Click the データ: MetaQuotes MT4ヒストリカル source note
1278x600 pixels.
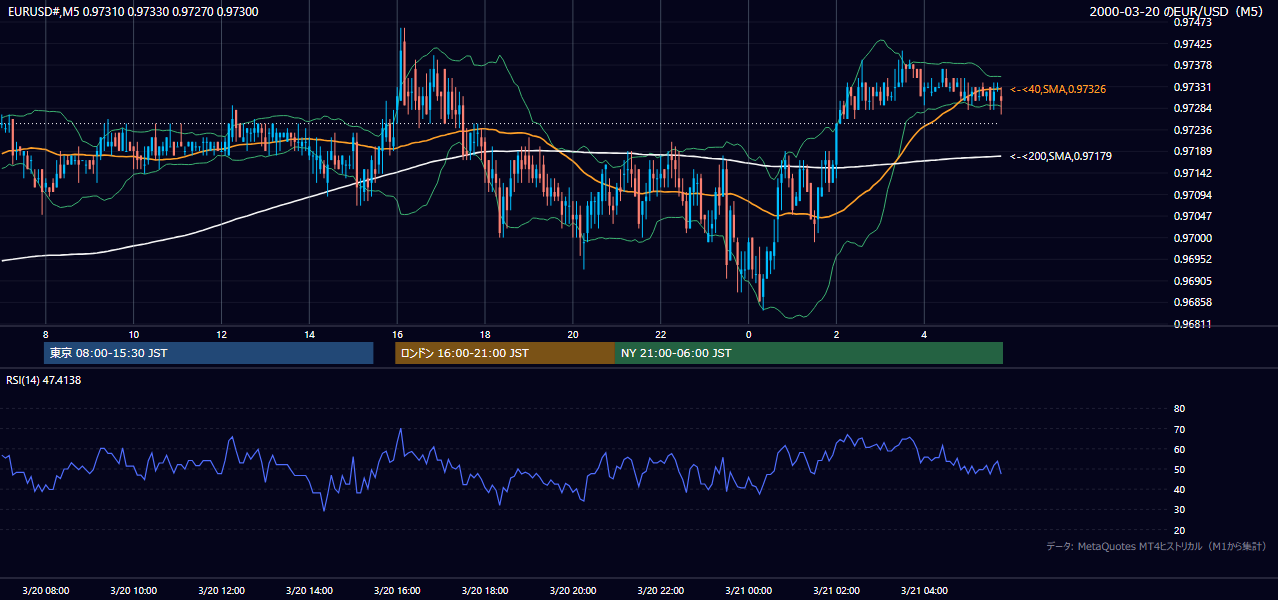(1156, 547)
